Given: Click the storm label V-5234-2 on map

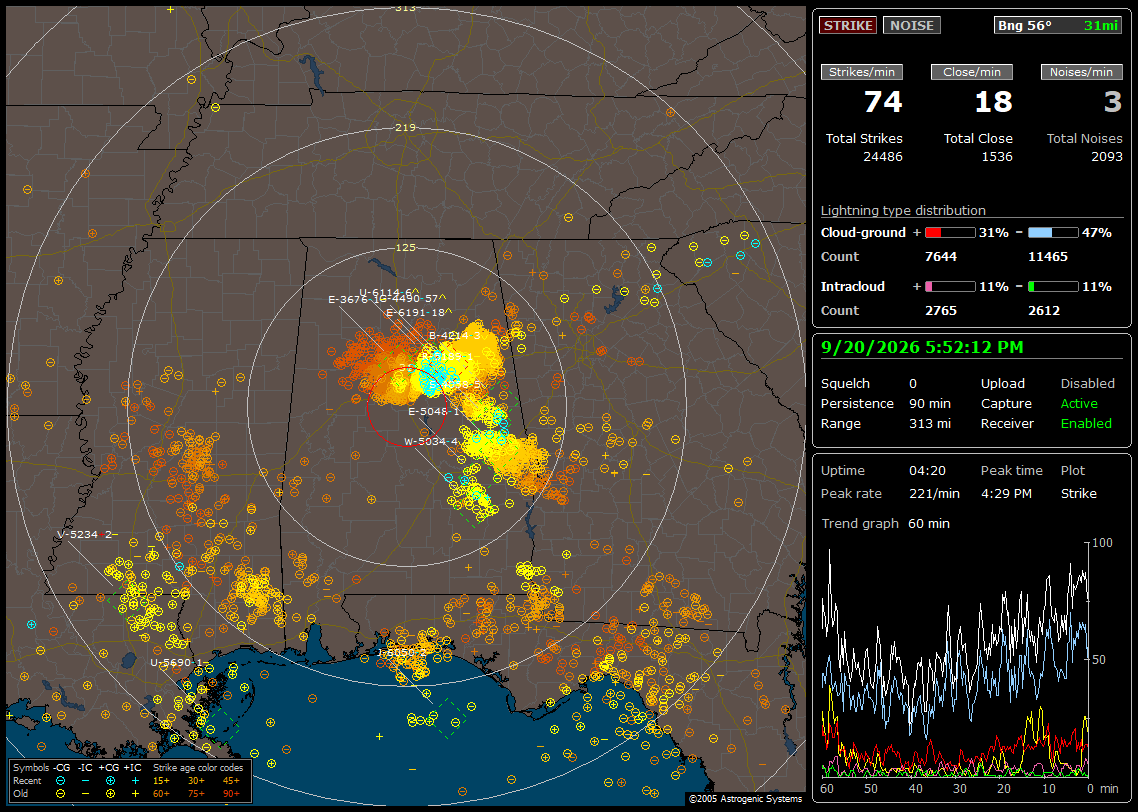Looking at the screenshot, I should [85, 535].
